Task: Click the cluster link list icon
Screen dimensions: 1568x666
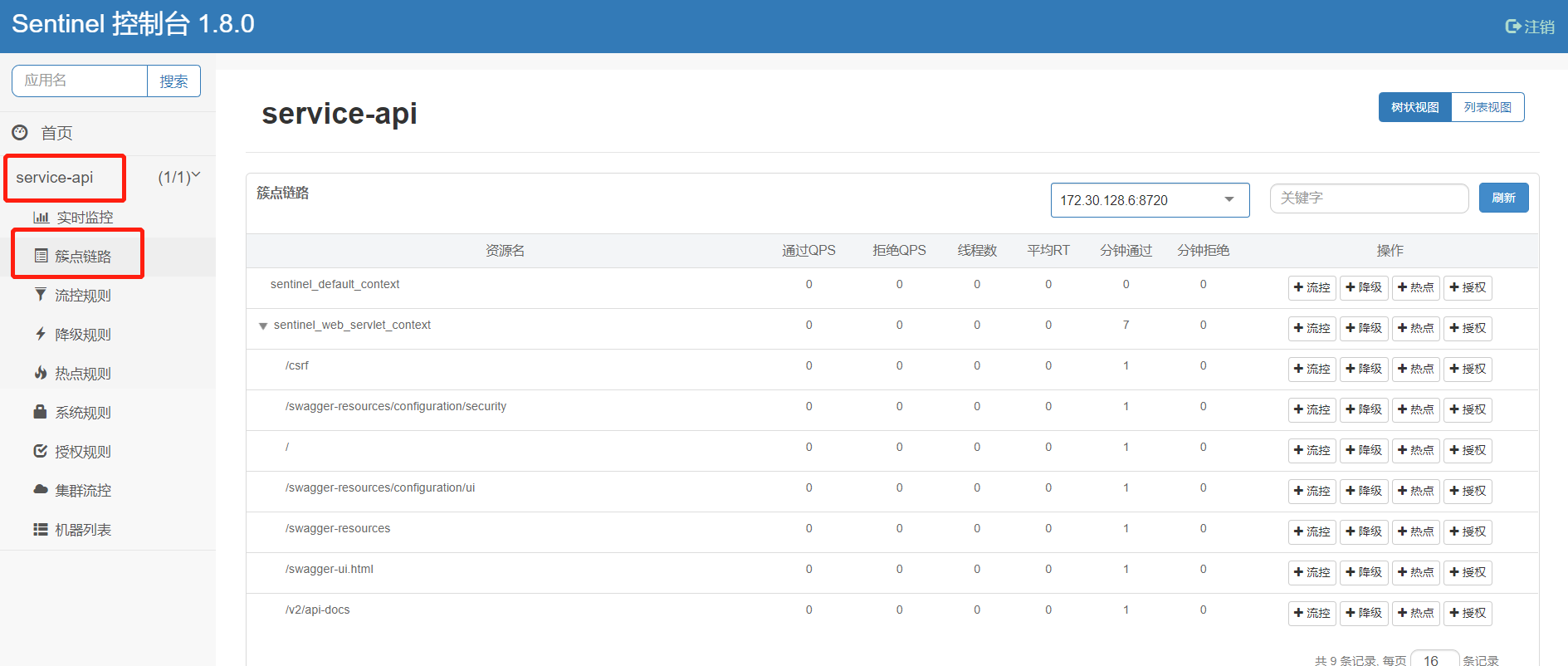Action: click(x=41, y=256)
